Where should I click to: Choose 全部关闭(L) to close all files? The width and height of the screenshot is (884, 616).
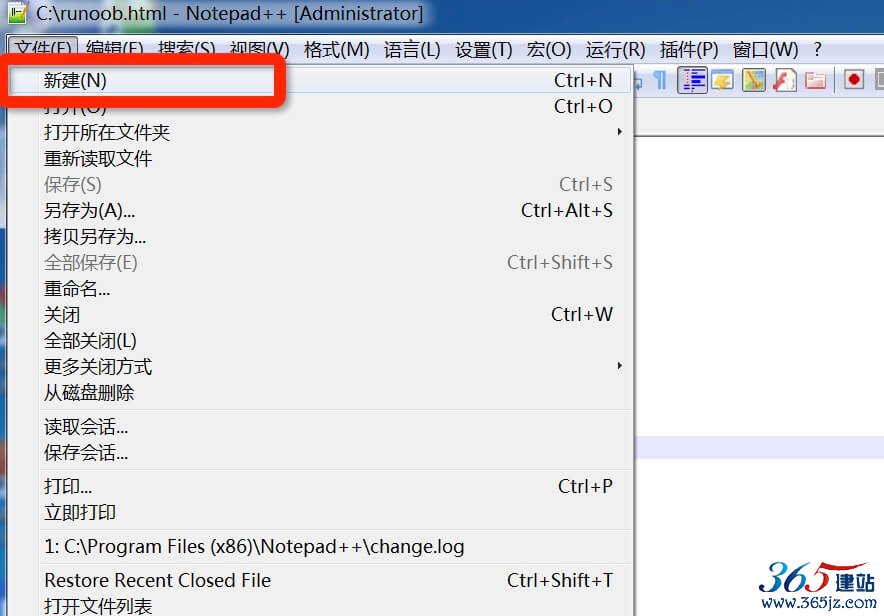tap(320, 340)
